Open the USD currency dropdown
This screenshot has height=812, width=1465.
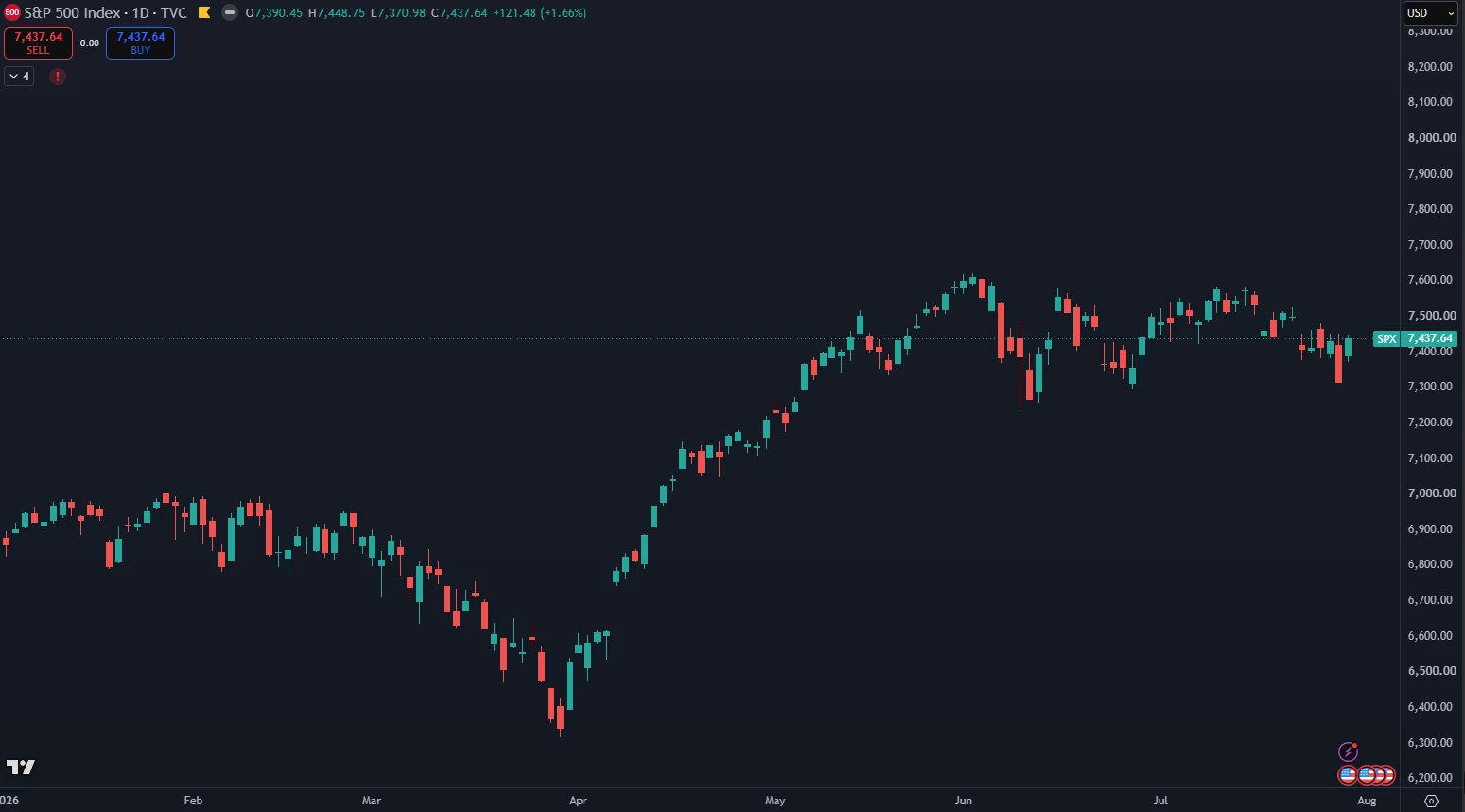[1430, 13]
